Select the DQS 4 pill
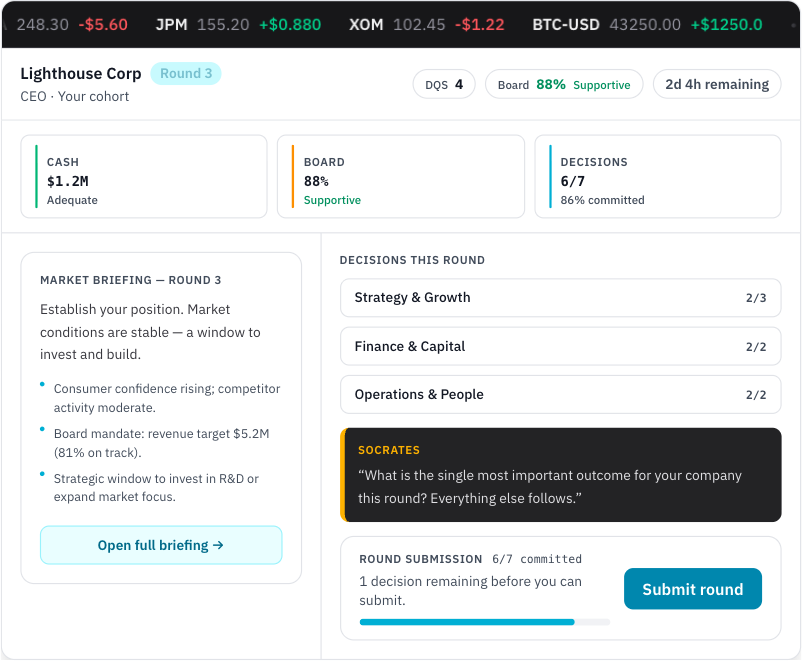The image size is (803, 661). (443, 85)
